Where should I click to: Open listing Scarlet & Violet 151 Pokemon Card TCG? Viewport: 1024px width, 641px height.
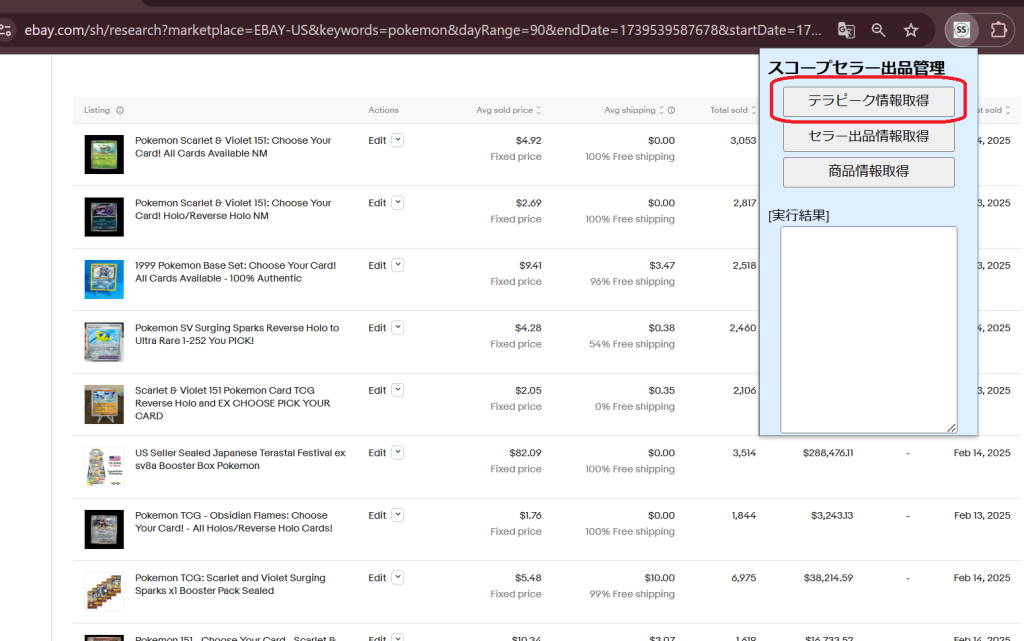click(232, 403)
